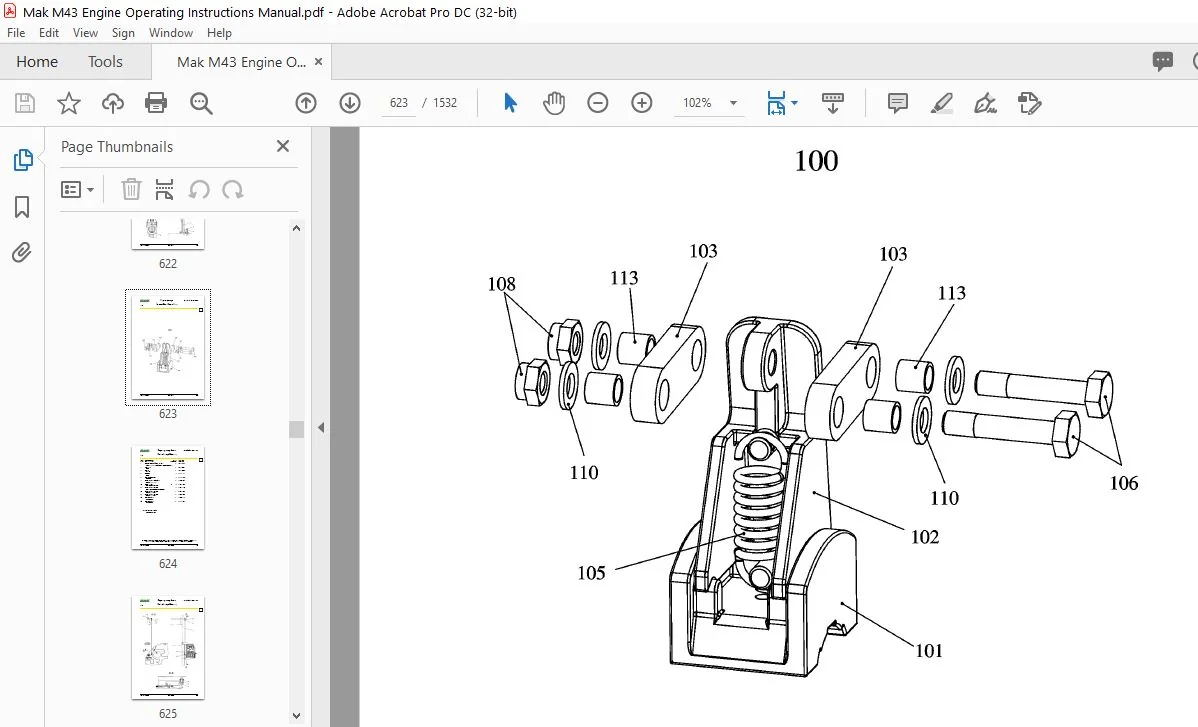Open the View menu

(x=85, y=33)
